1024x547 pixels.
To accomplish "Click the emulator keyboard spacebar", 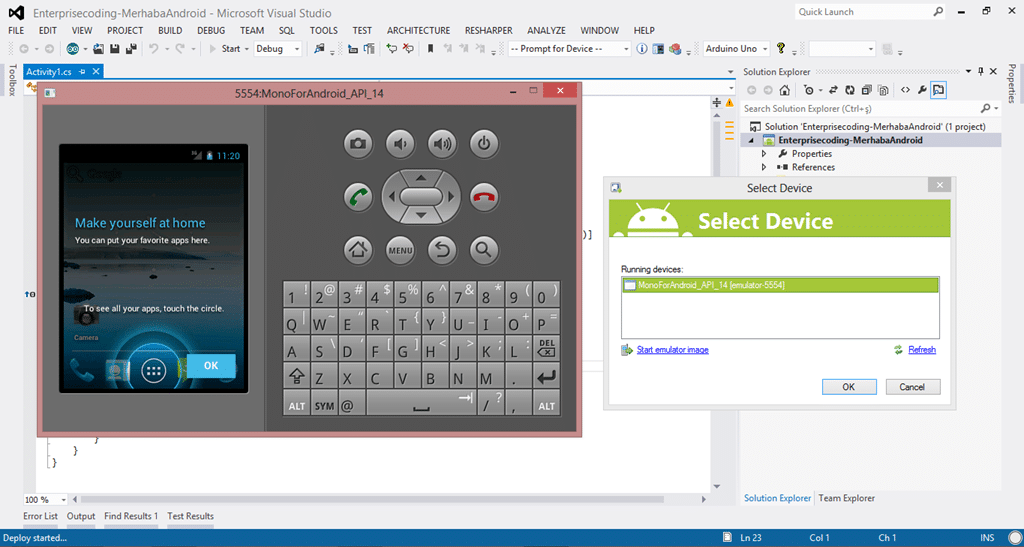I will coord(421,405).
